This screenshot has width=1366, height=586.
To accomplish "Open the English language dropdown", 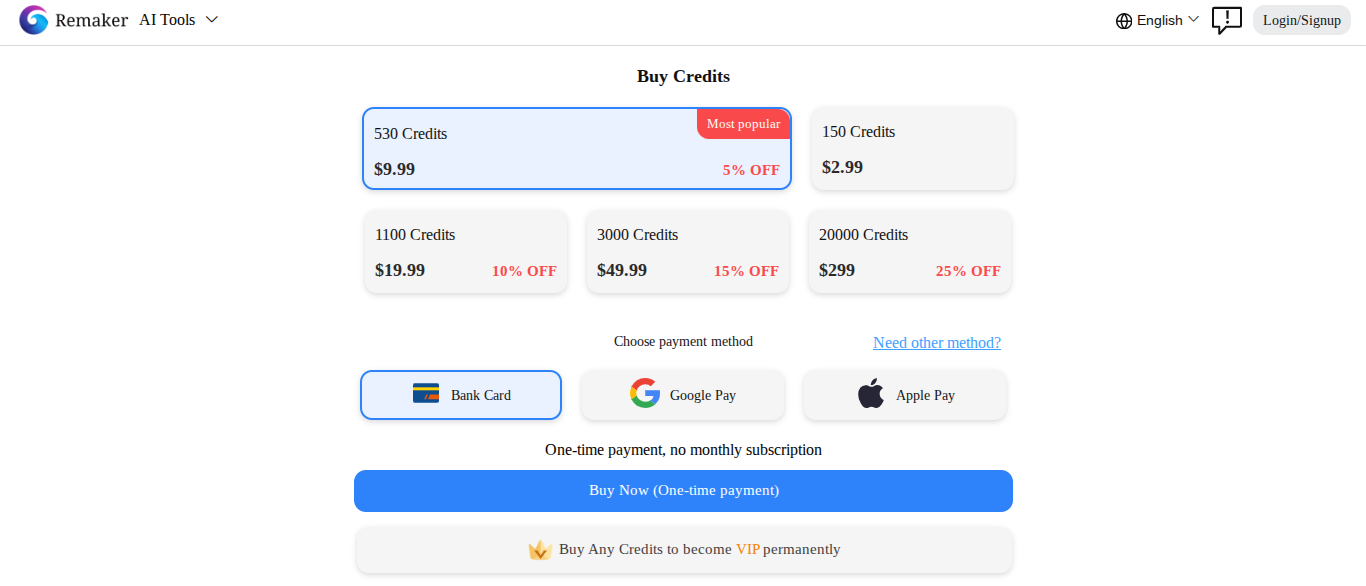I will [x=1157, y=20].
